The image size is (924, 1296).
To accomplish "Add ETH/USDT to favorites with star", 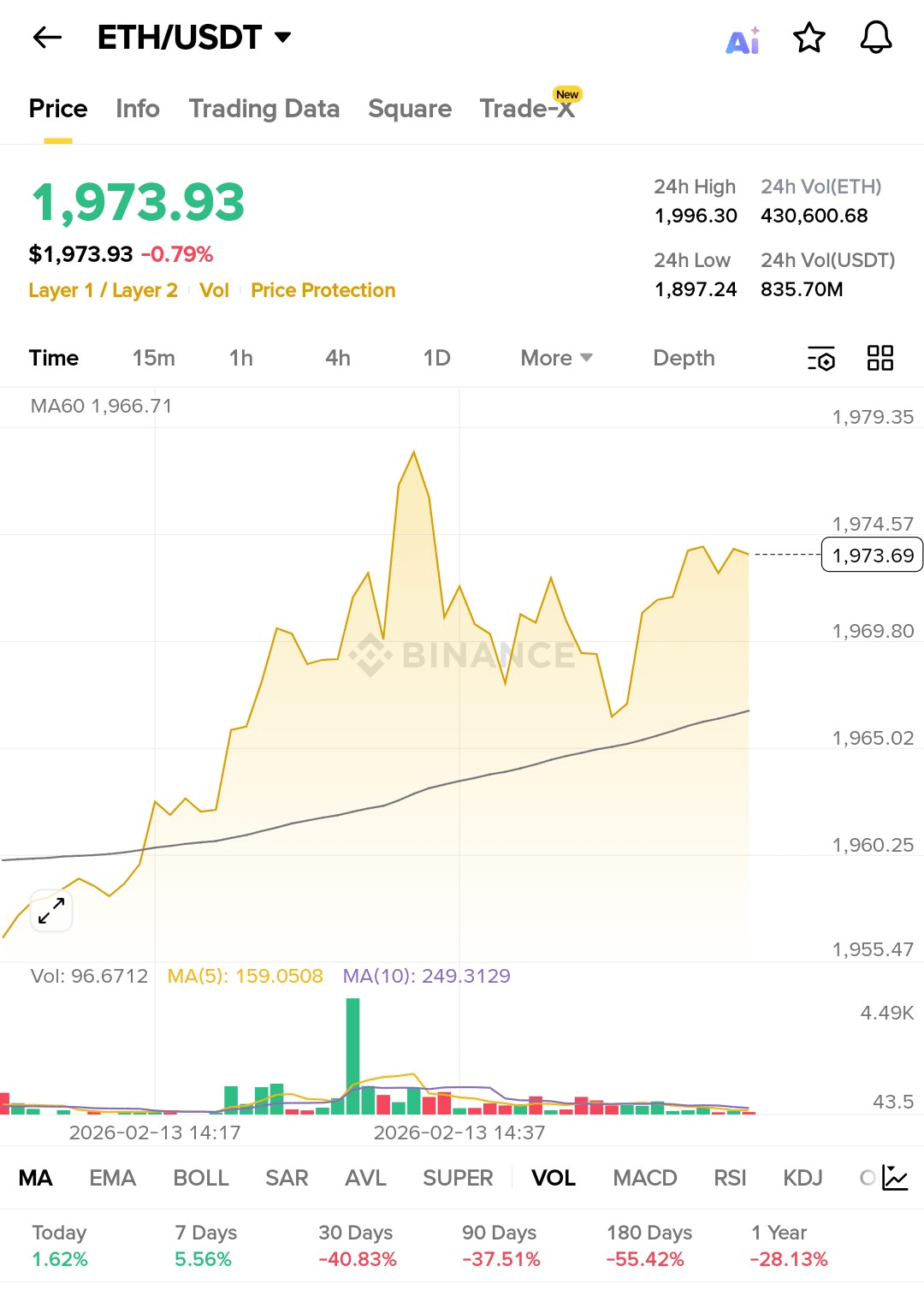I will coord(809,38).
